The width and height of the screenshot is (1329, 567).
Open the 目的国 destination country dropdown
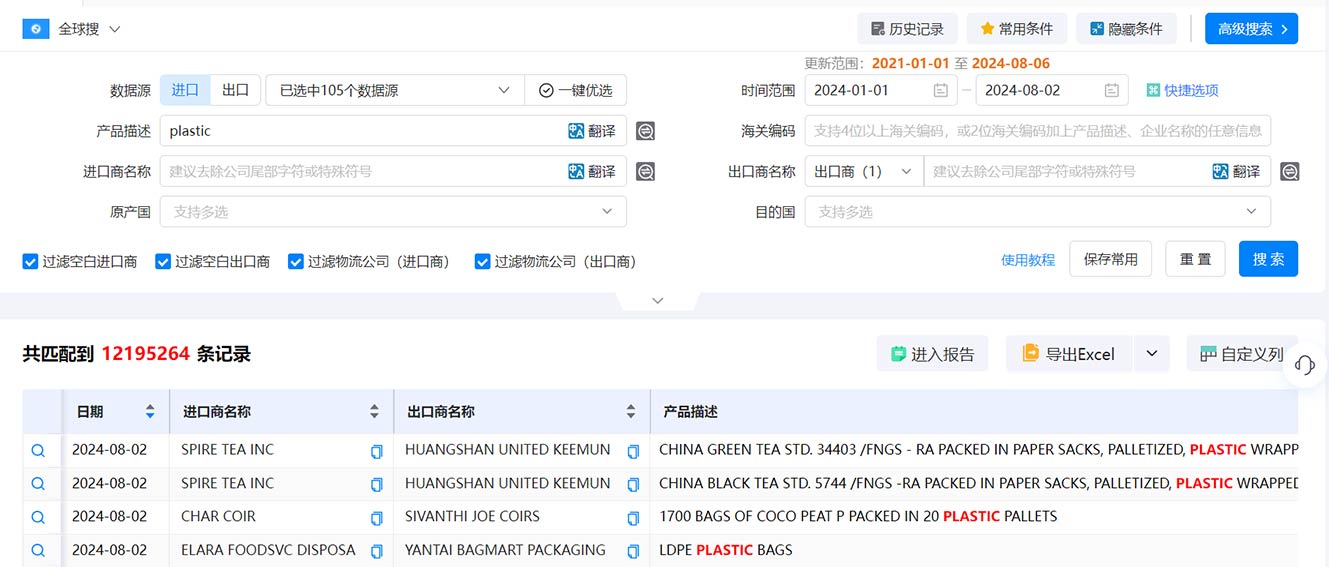pyautogui.click(x=1038, y=212)
